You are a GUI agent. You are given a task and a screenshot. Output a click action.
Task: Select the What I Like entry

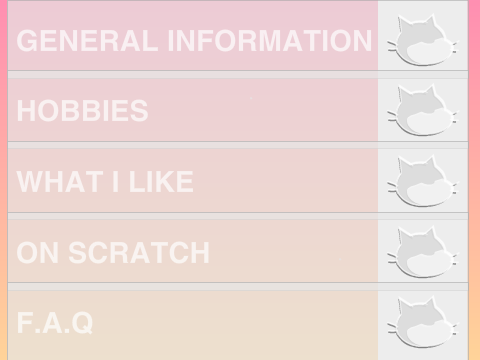point(238,181)
